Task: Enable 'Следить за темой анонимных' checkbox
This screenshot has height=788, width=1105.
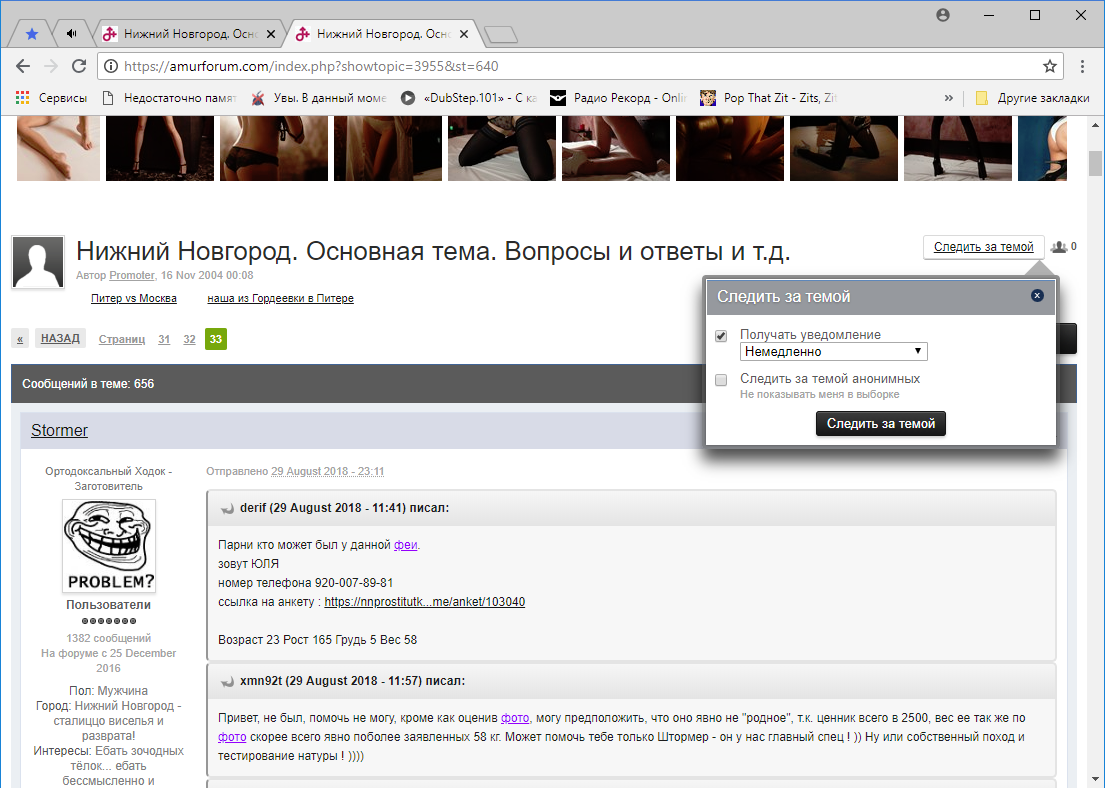Action: pyautogui.click(x=721, y=380)
